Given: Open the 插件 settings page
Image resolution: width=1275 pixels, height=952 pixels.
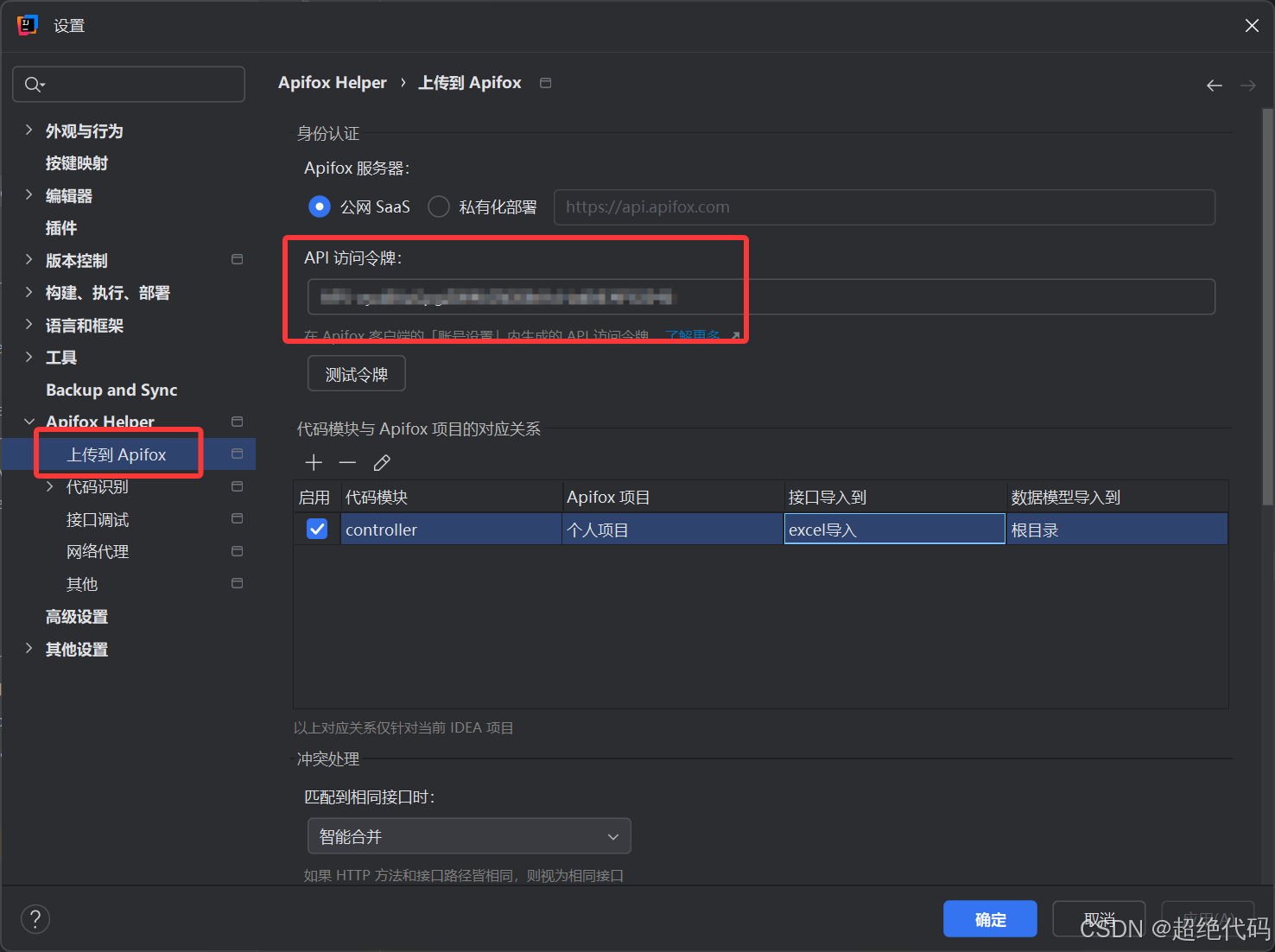Looking at the screenshot, I should 61,228.
